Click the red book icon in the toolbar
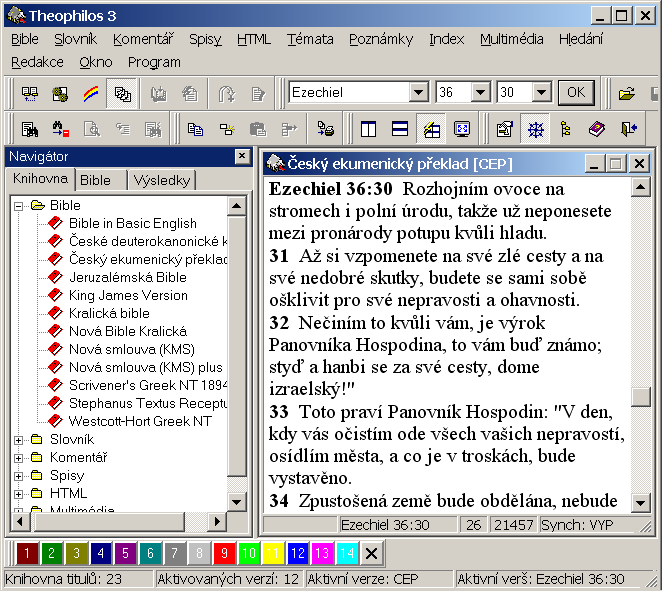662x592 pixels. (x=597, y=129)
